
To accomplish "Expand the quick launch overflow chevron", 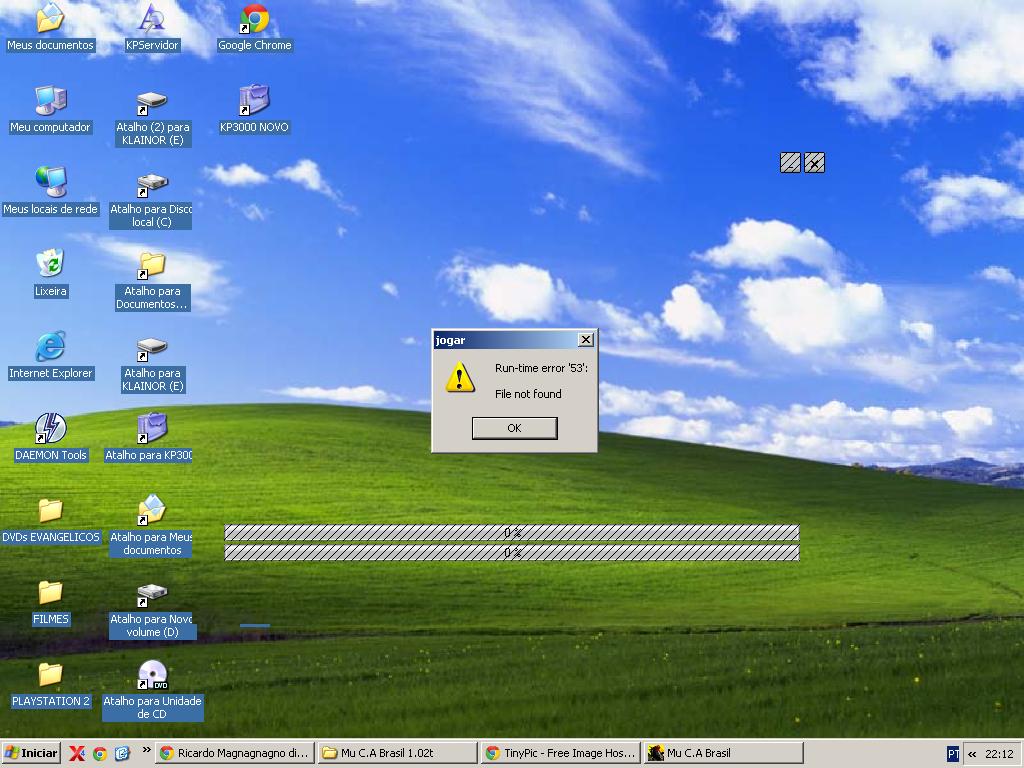I will [x=147, y=750].
